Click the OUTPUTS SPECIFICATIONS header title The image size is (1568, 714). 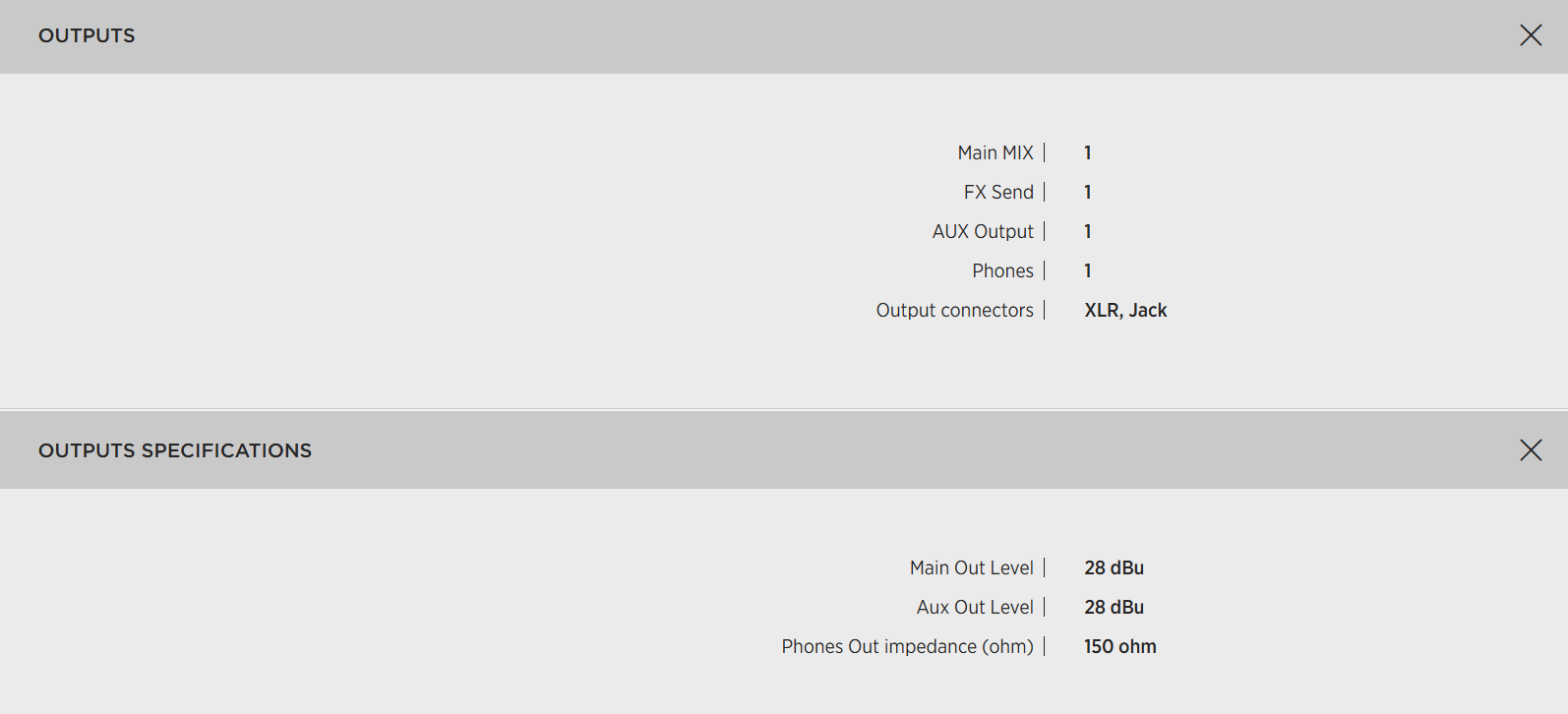click(x=175, y=450)
